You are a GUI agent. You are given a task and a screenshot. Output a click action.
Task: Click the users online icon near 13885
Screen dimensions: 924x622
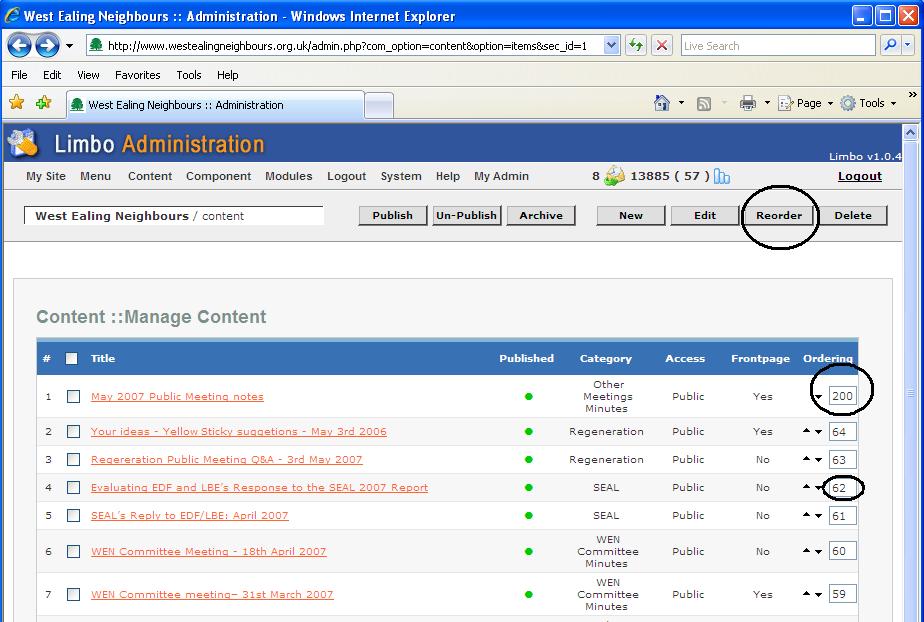pos(614,176)
